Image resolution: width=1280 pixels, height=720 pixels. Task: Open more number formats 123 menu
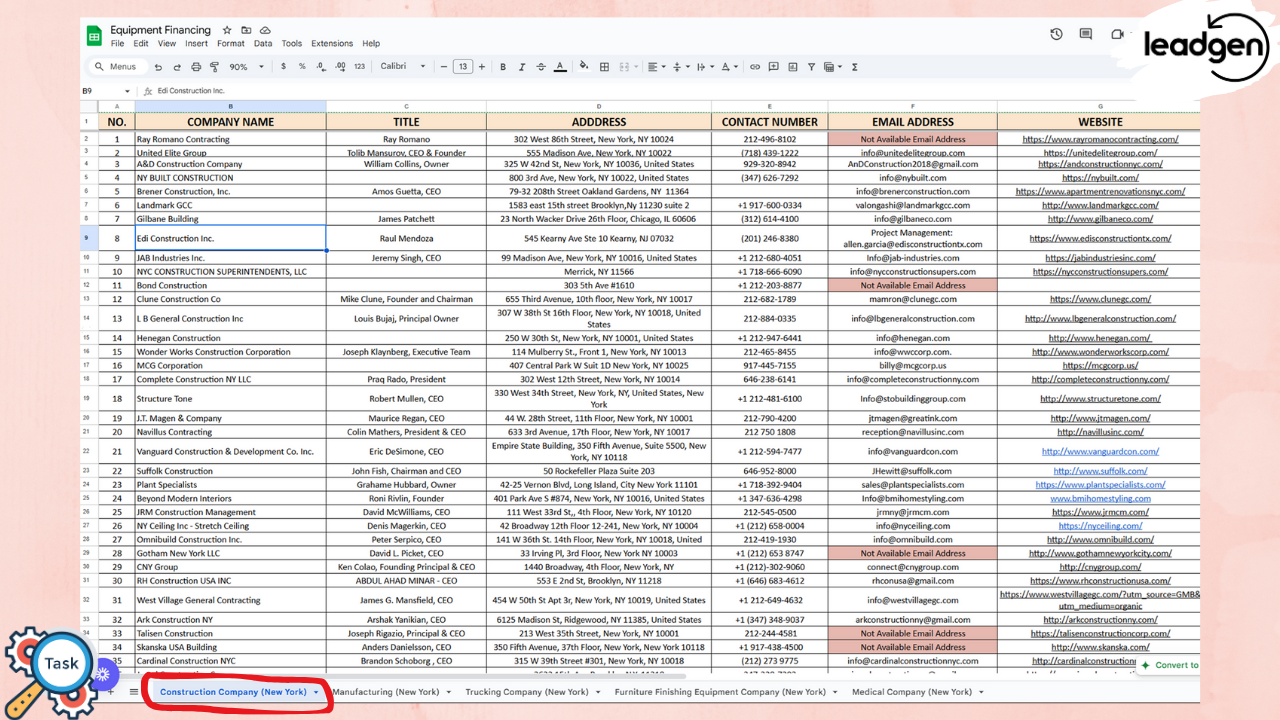point(360,67)
